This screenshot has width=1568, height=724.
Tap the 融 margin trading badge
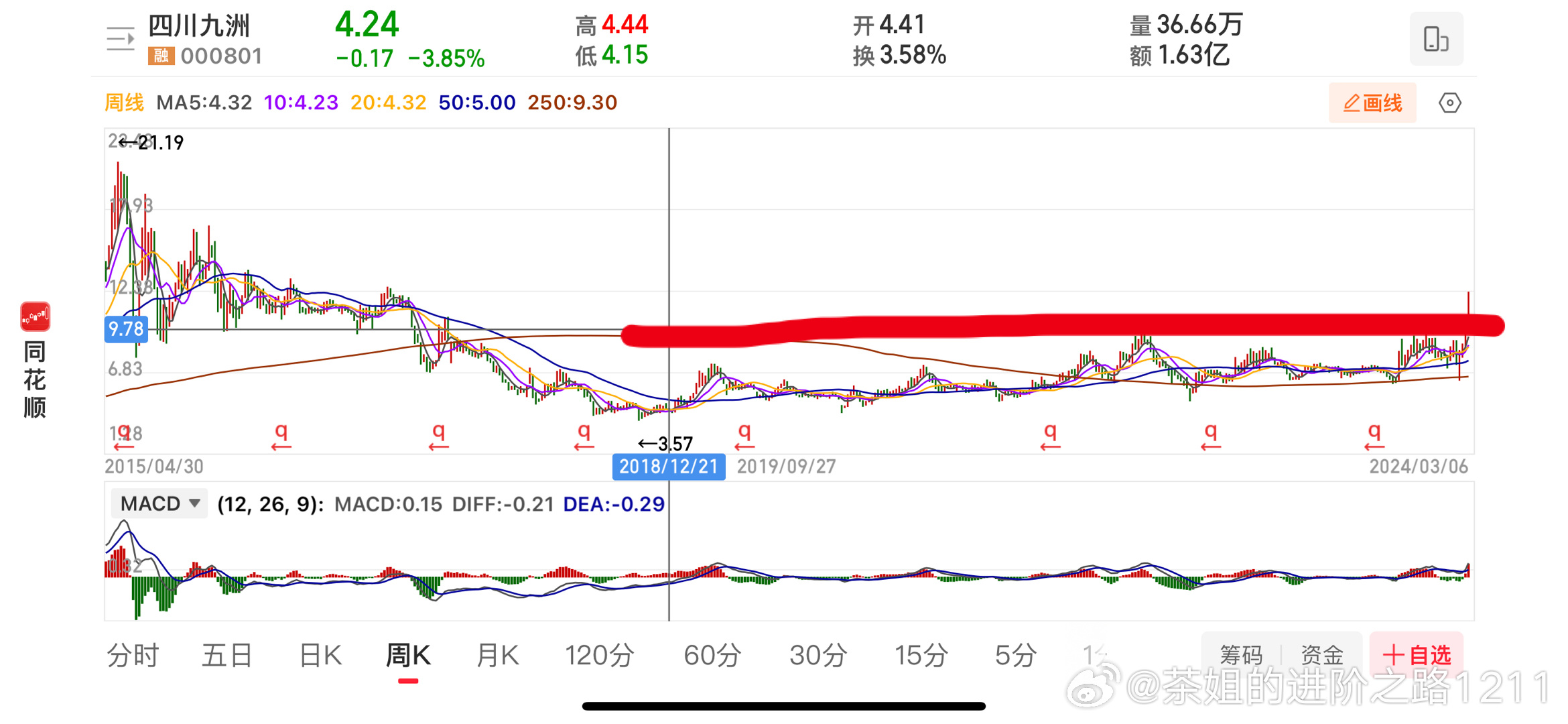[x=161, y=56]
